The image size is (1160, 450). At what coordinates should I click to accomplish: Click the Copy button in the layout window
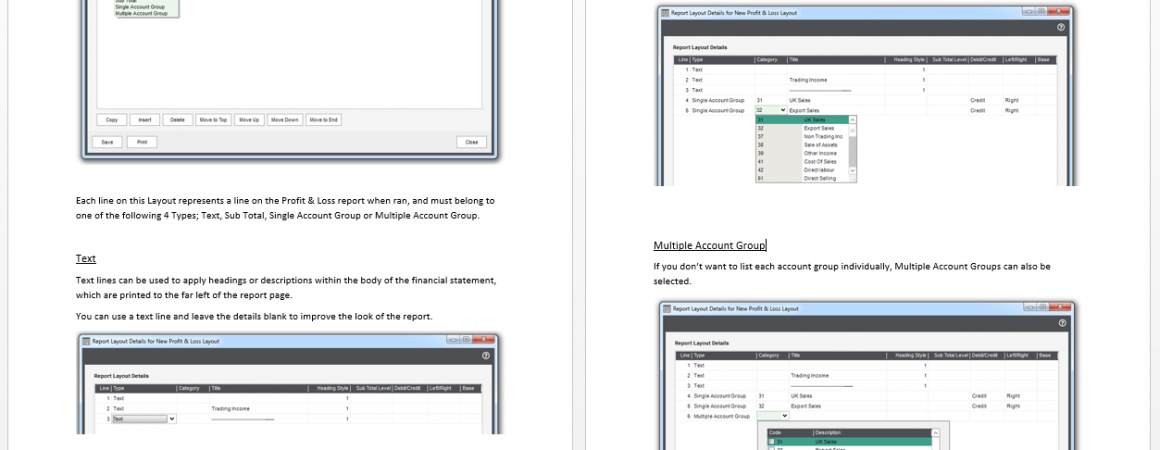pos(112,119)
